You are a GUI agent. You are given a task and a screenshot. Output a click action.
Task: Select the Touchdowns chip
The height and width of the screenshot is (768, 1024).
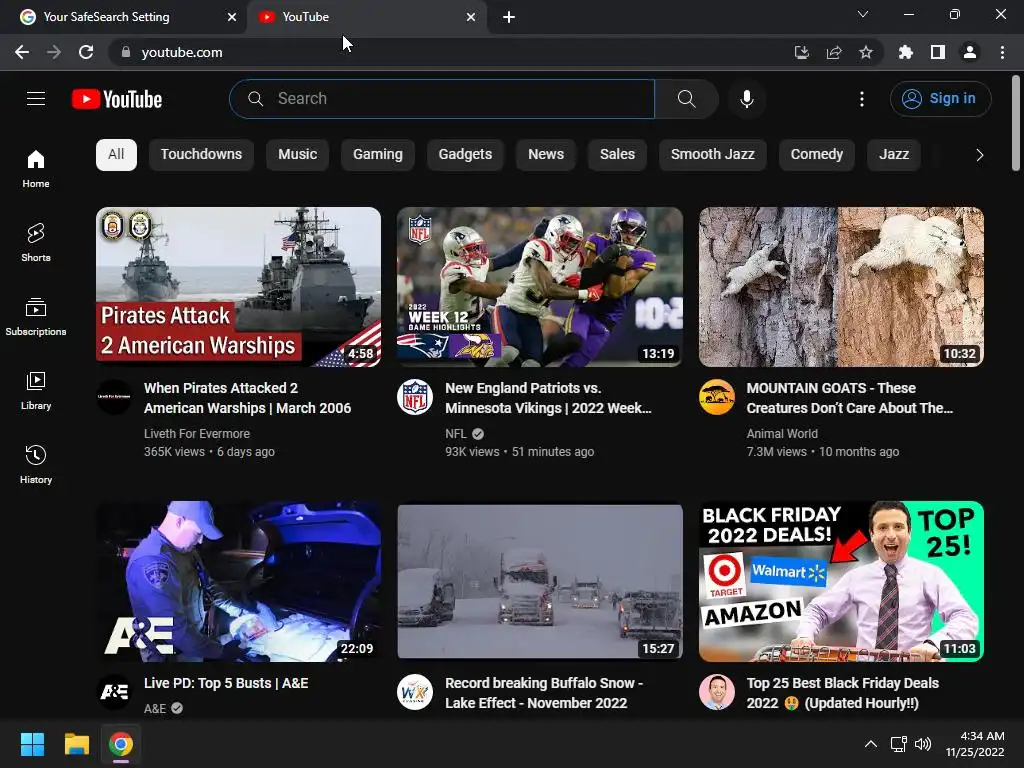201,155
